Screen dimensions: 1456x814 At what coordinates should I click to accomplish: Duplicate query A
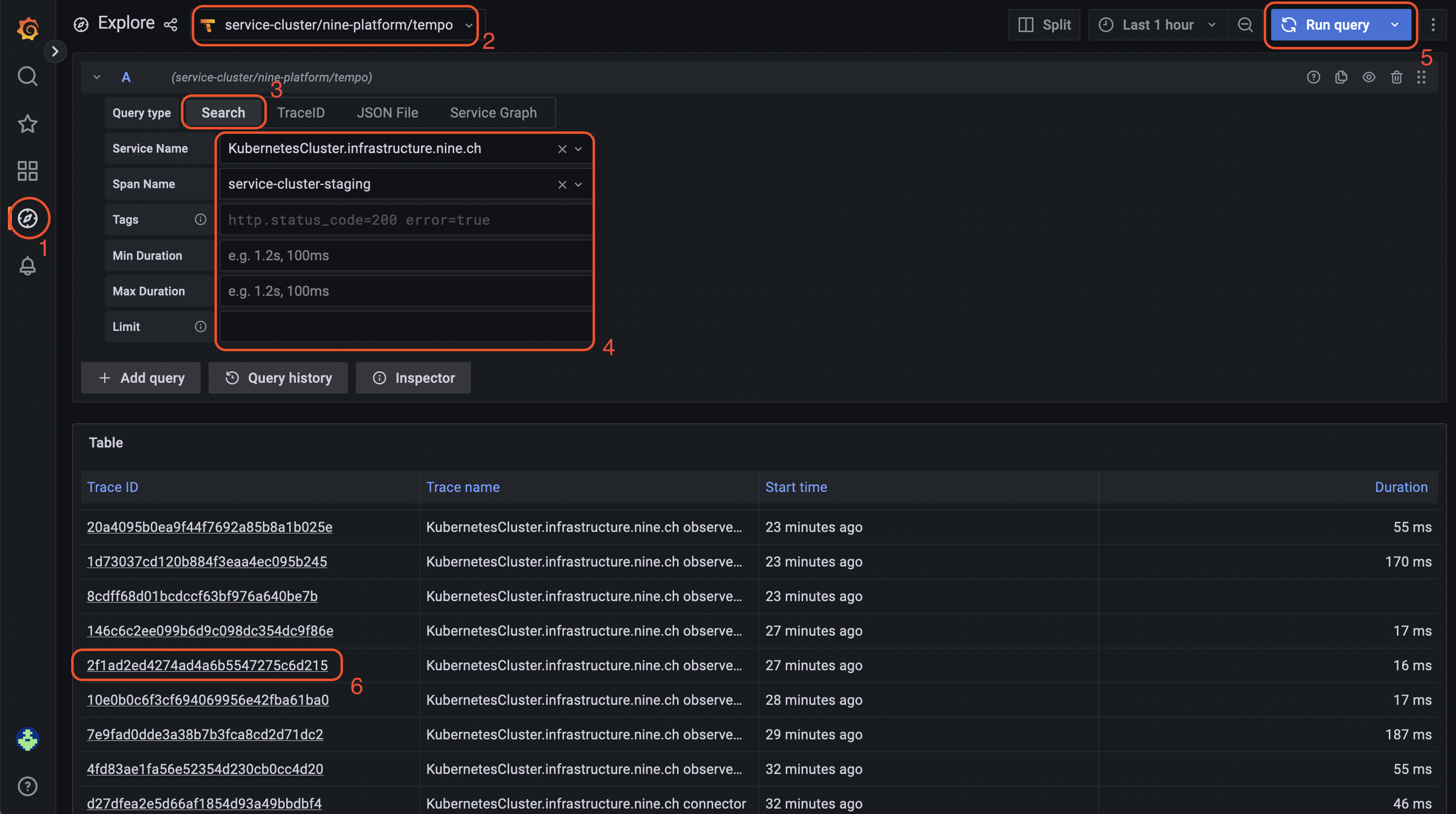(1341, 78)
